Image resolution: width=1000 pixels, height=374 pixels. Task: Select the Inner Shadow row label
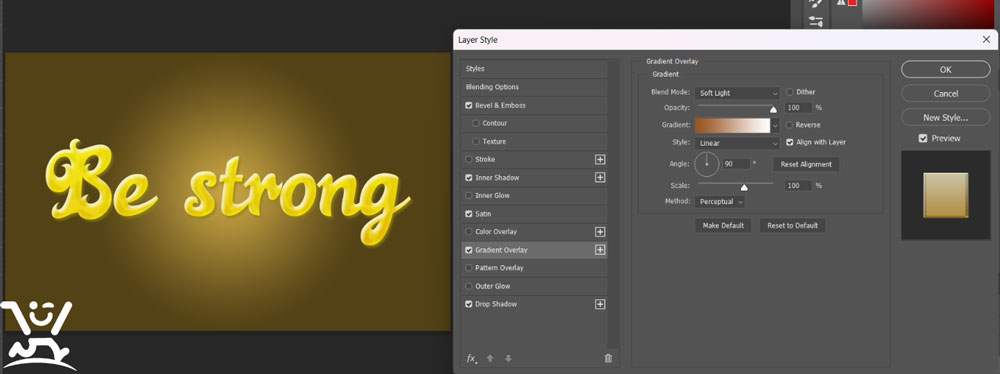pyautogui.click(x=497, y=177)
